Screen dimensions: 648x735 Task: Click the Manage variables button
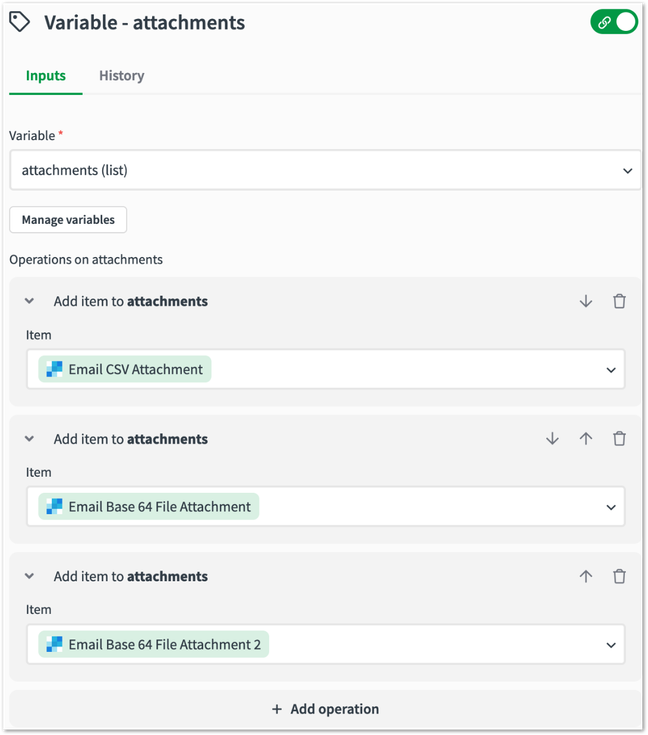tap(68, 220)
